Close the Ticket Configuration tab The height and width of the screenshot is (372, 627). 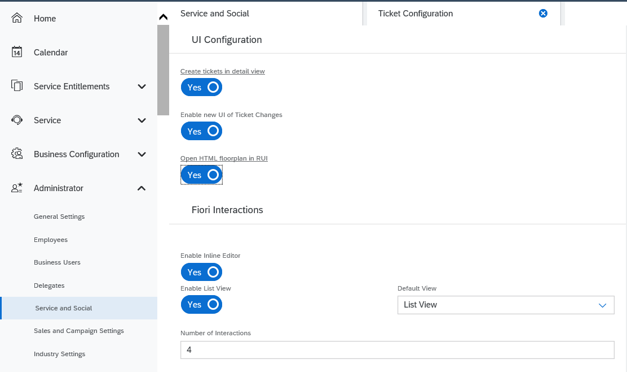543,14
